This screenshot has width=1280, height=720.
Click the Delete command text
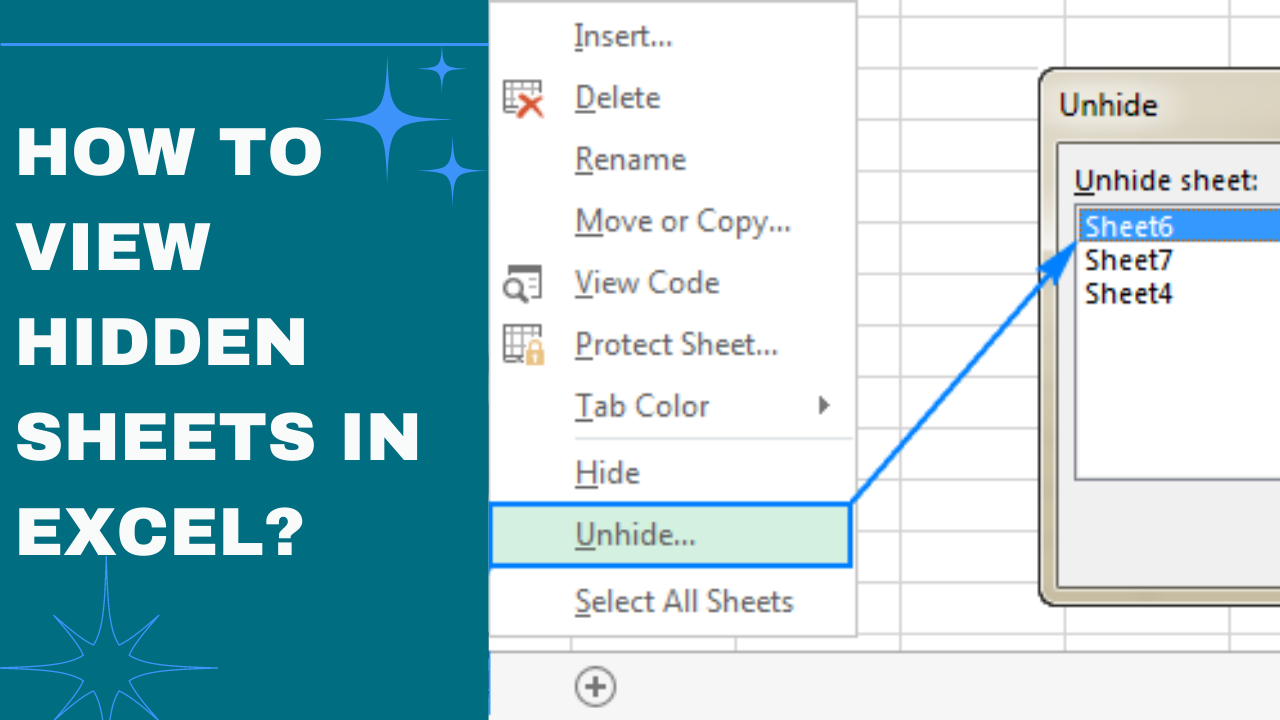pos(617,97)
